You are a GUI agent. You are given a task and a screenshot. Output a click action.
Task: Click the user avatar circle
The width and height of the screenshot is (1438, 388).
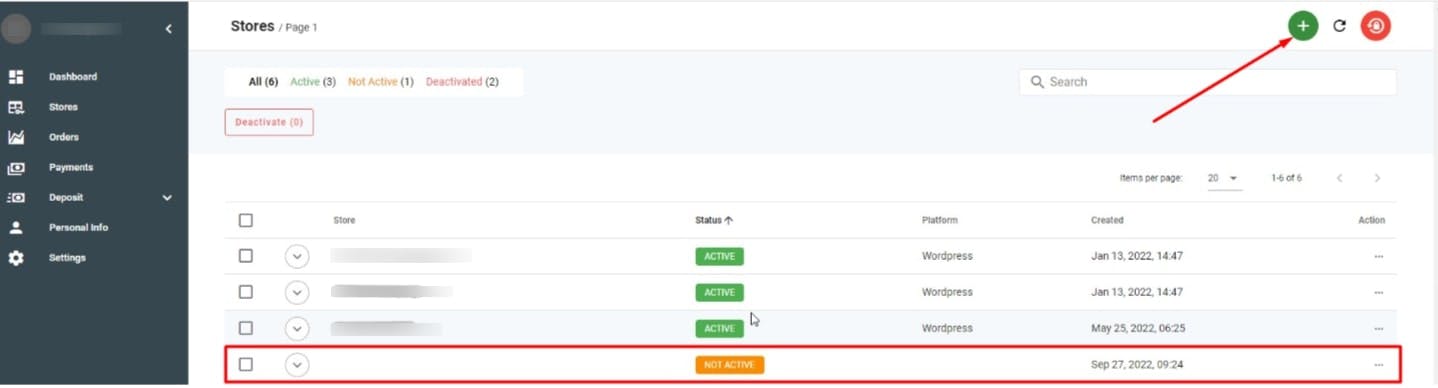pos(16,29)
